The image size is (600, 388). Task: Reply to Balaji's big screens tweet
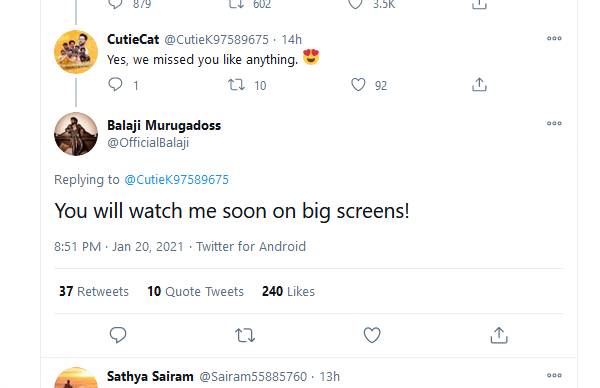pyautogui.click(x=118, y=335)
